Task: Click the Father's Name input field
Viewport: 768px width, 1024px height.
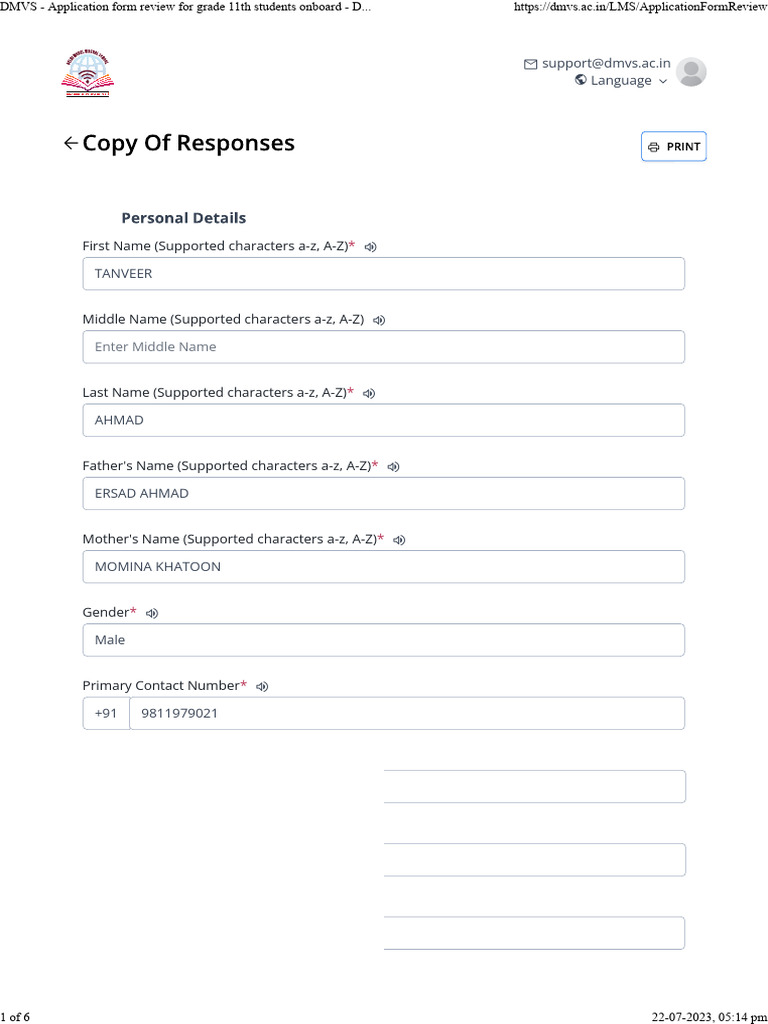Action: [x=384, y=493]
